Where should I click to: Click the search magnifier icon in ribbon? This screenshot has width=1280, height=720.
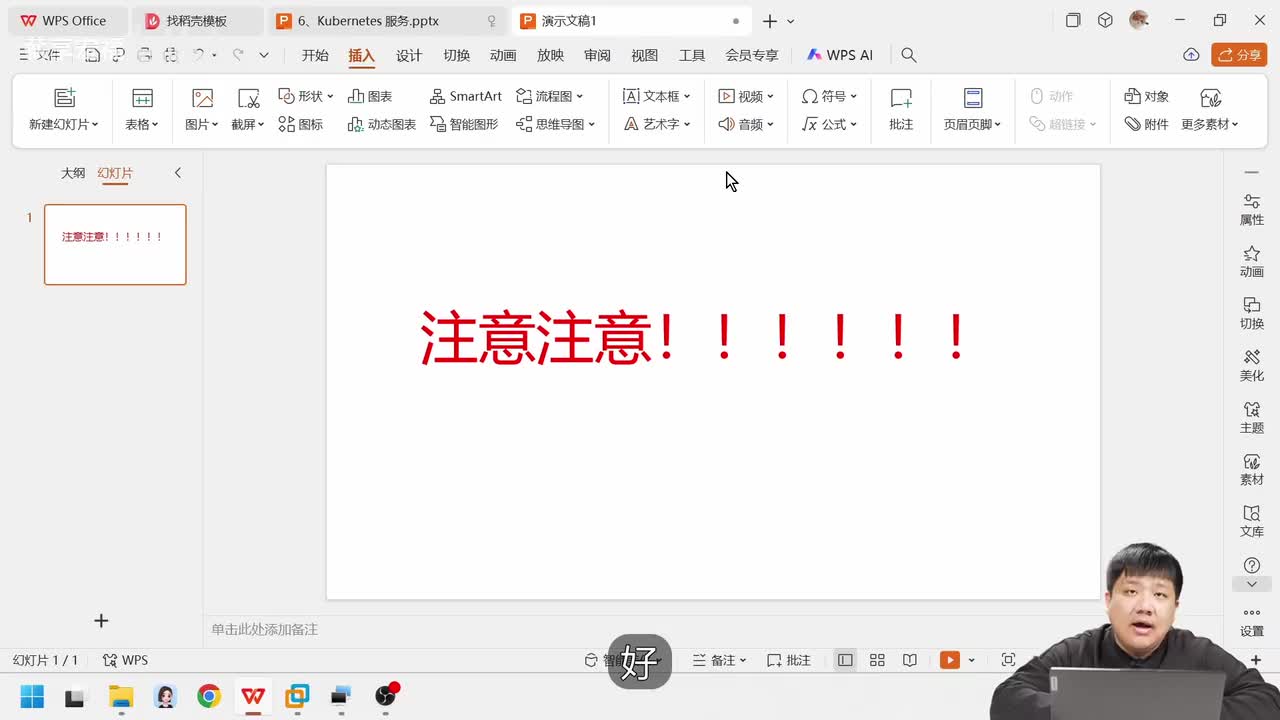point(908,55)
